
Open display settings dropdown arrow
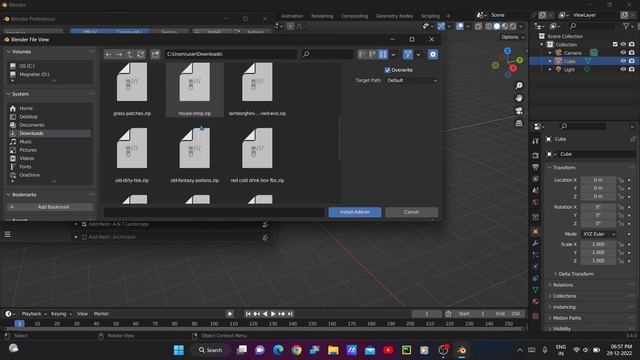pyautogui.click(x=393, y=54)
